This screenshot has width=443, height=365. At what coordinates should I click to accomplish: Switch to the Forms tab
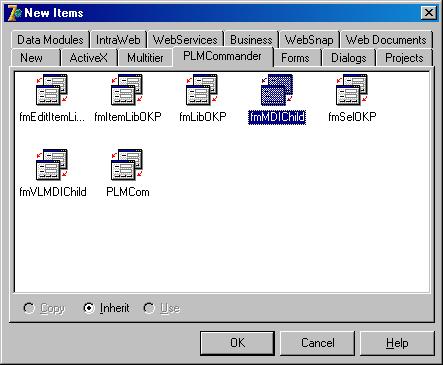[x=295, y=58]
